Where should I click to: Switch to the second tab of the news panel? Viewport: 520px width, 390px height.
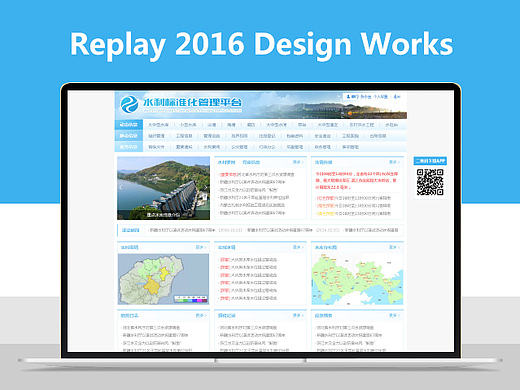tap(251, 162)
